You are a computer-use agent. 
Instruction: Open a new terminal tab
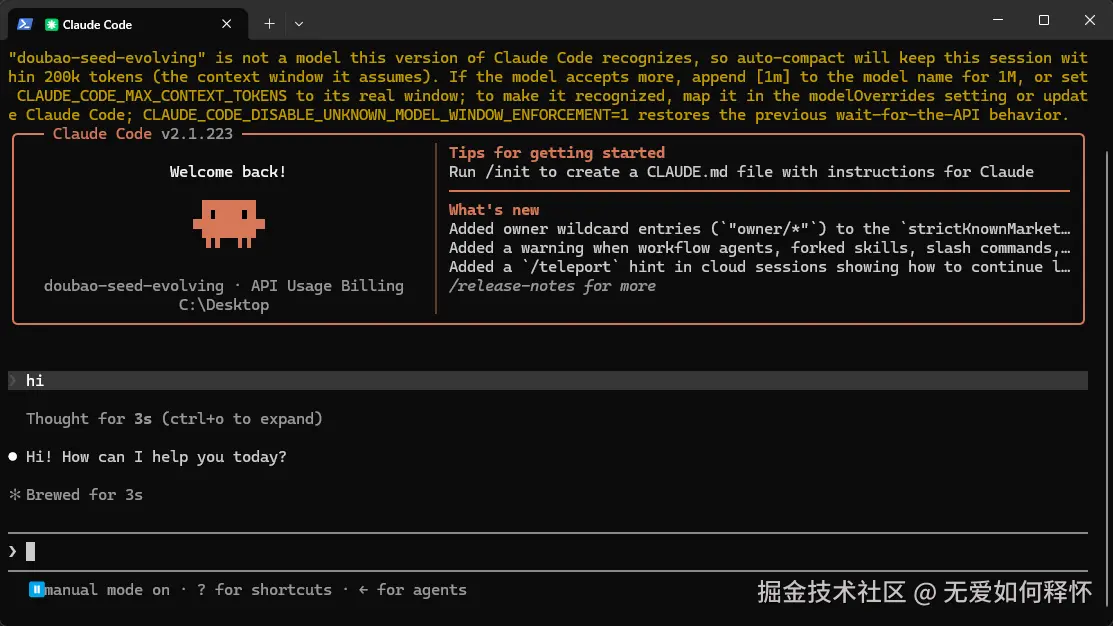[269, 24]
